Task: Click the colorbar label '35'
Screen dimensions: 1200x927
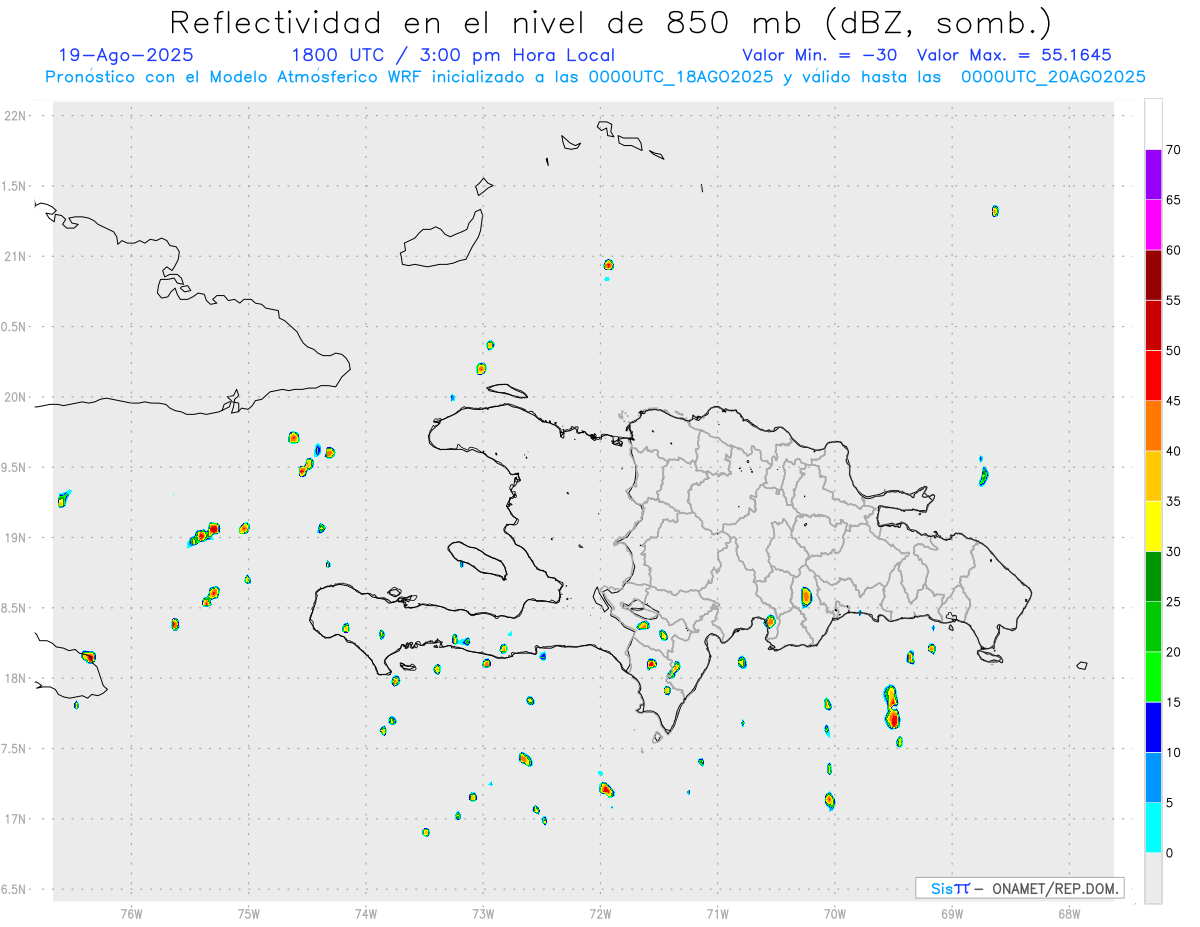Action: tap(1173, 501)
